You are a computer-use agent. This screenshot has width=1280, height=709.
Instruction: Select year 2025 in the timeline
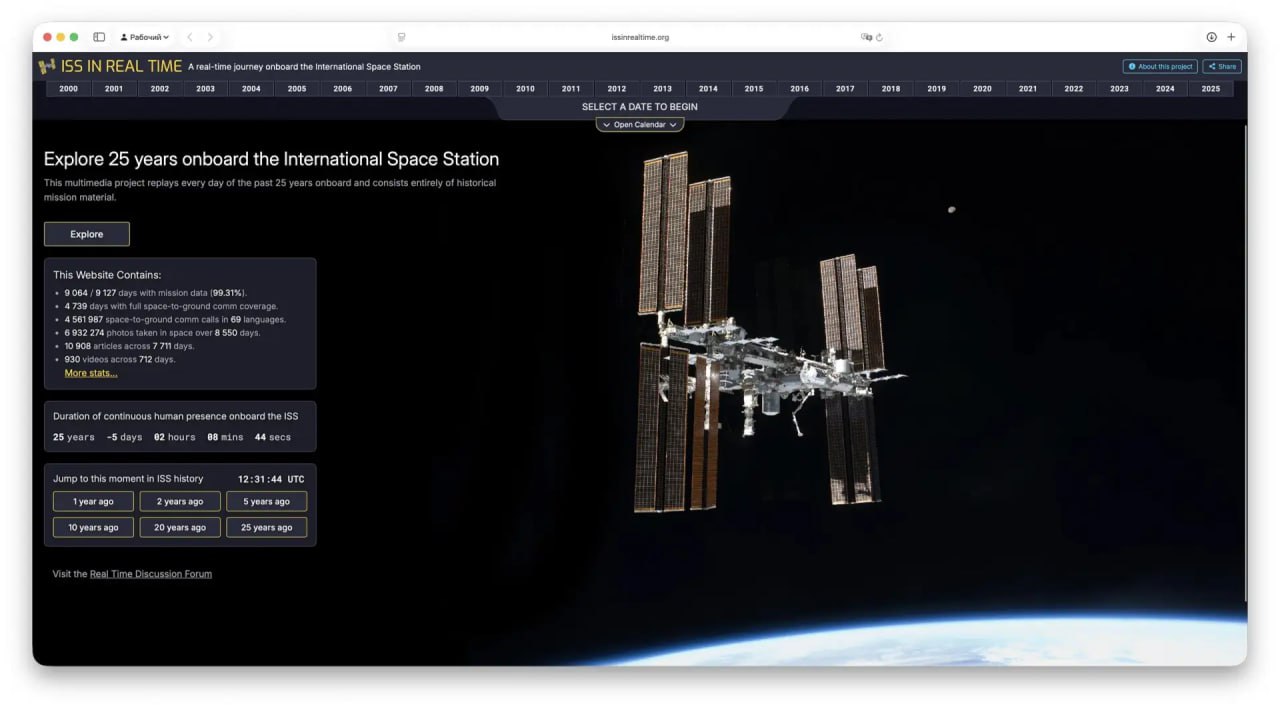[x=1210, y=89]
